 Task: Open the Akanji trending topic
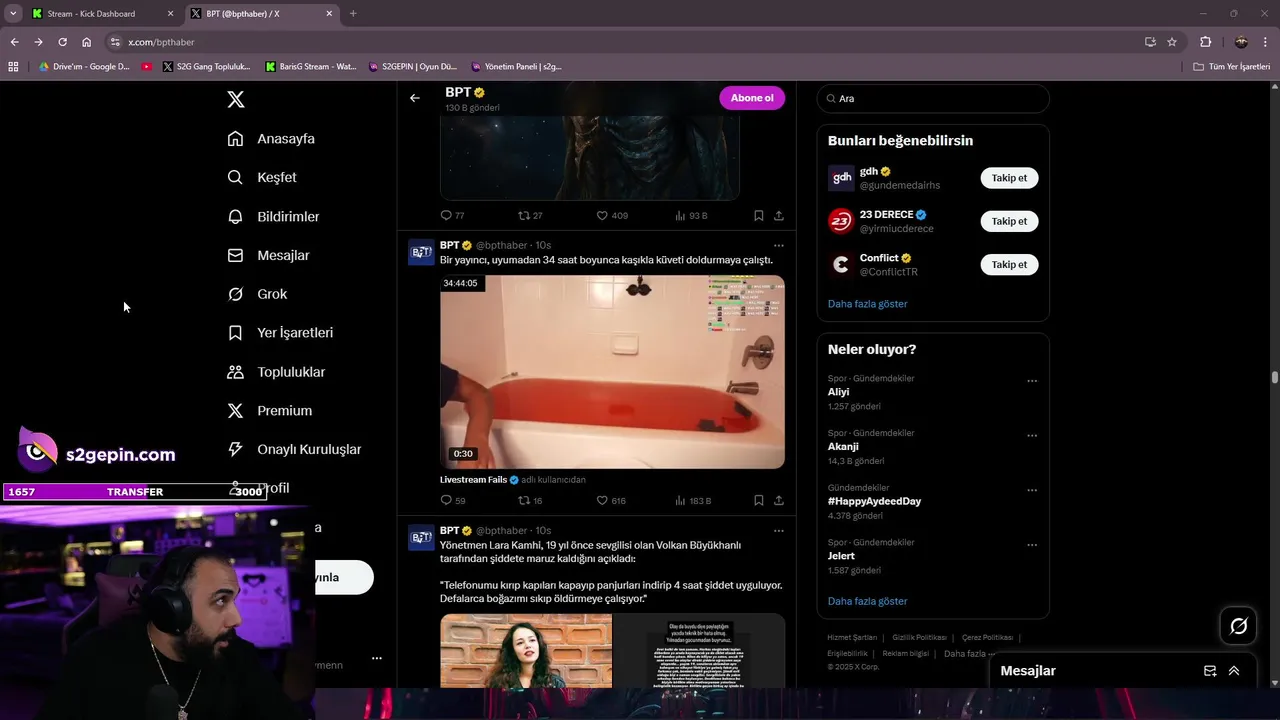pos(843,447)
